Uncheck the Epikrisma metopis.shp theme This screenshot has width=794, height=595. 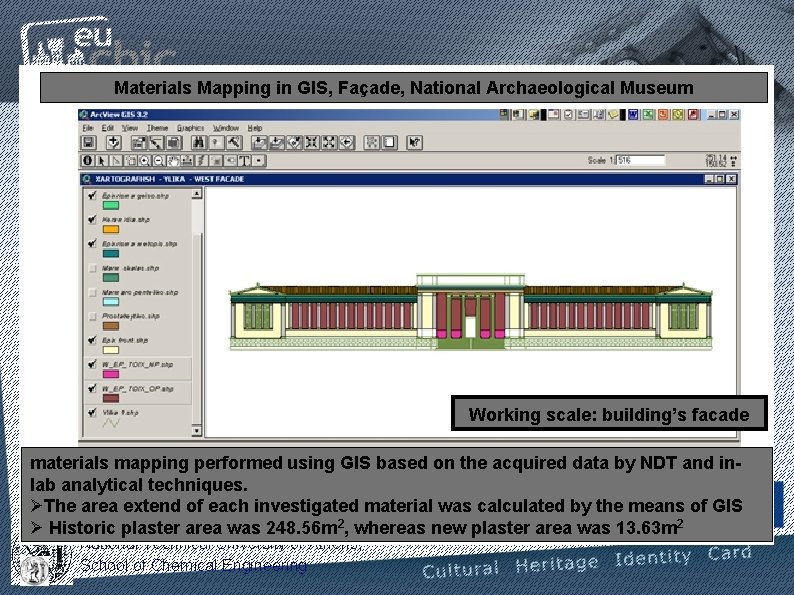coord(92,244)
